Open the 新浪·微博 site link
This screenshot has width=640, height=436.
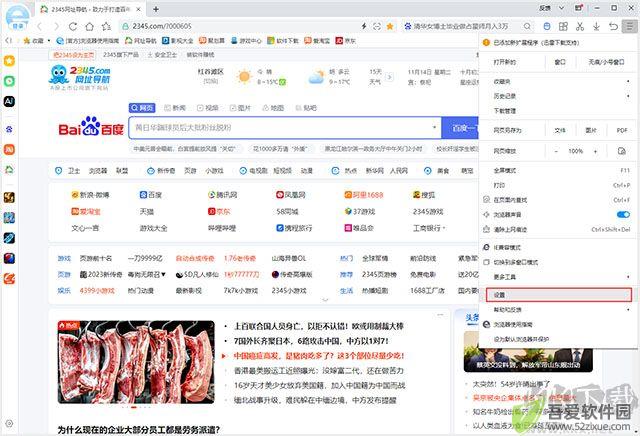point(90,195)
